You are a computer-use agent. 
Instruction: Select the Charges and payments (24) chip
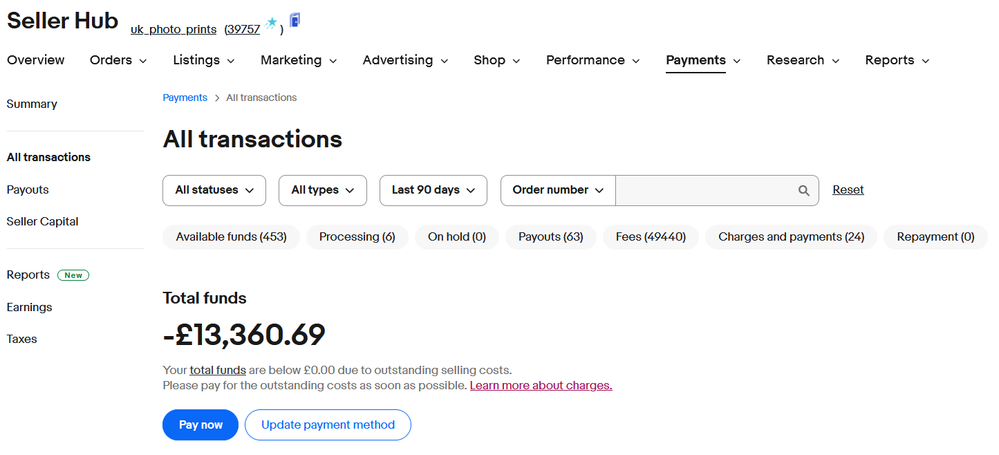791,237
